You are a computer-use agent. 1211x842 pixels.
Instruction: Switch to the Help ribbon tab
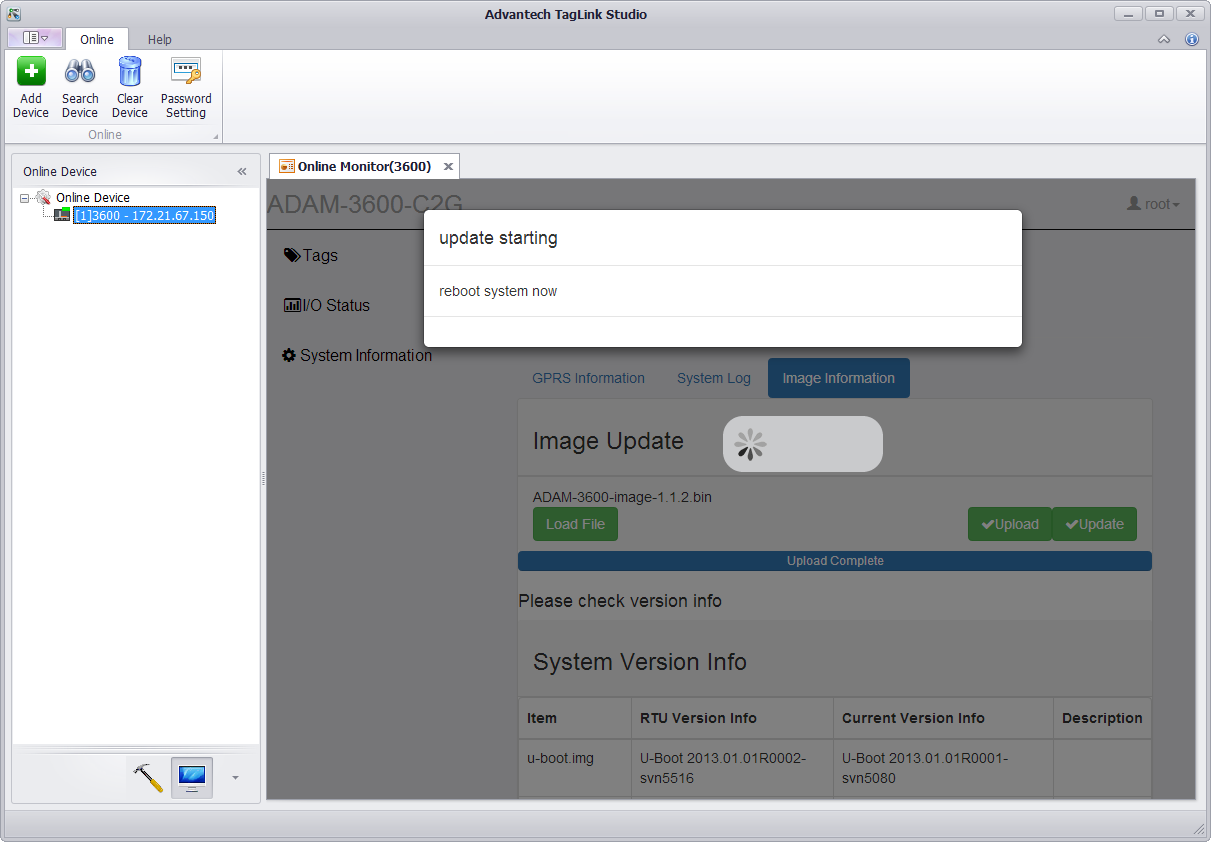pyautogui.click(x=160, y=40)
